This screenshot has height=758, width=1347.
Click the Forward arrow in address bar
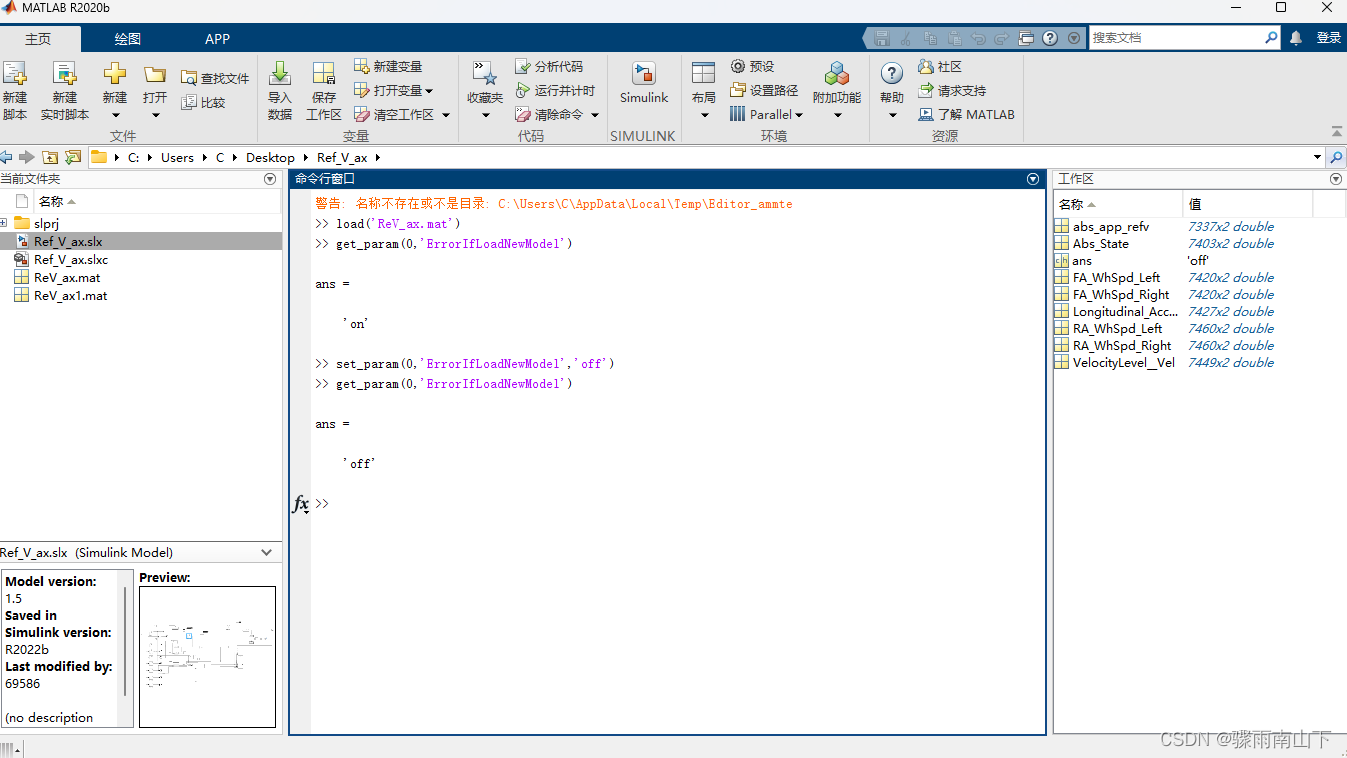[27, 157]
